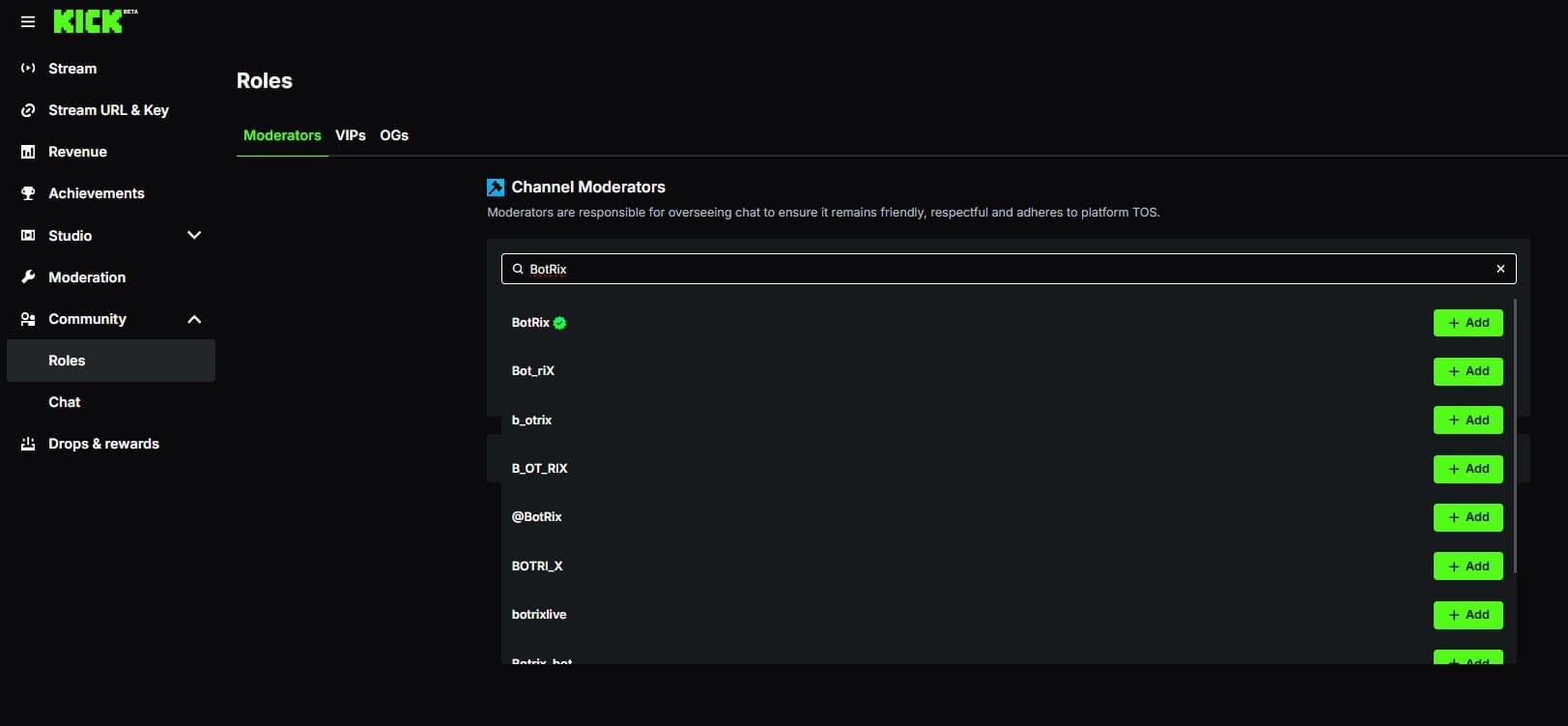This screenshot has height=726, width=1568.
Task: Click the Roles page title
Action: [265, 81]
